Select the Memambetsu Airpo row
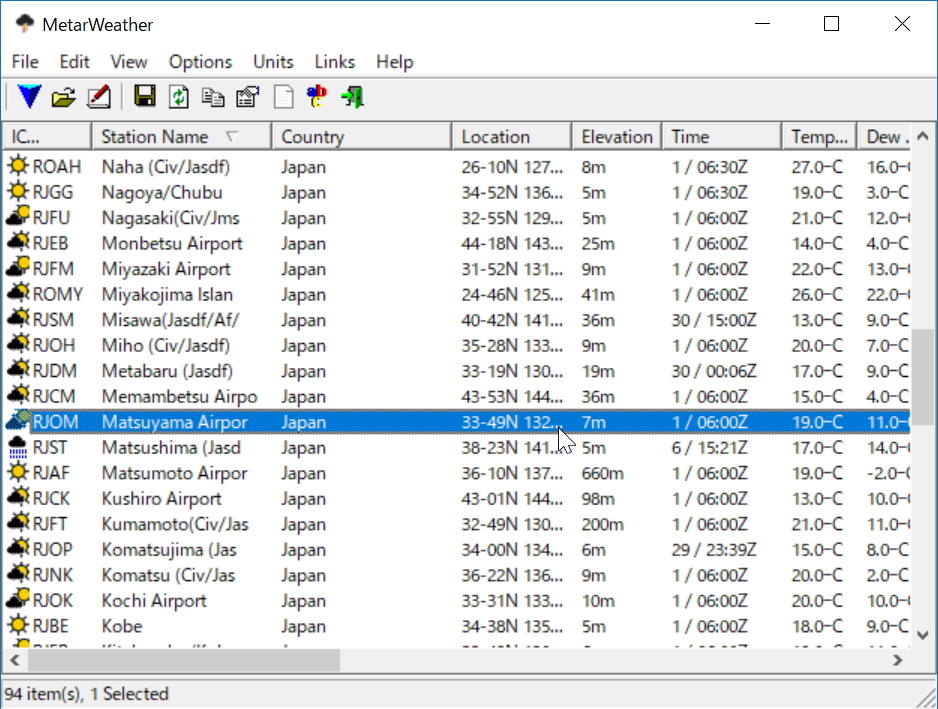 [457, 396]
